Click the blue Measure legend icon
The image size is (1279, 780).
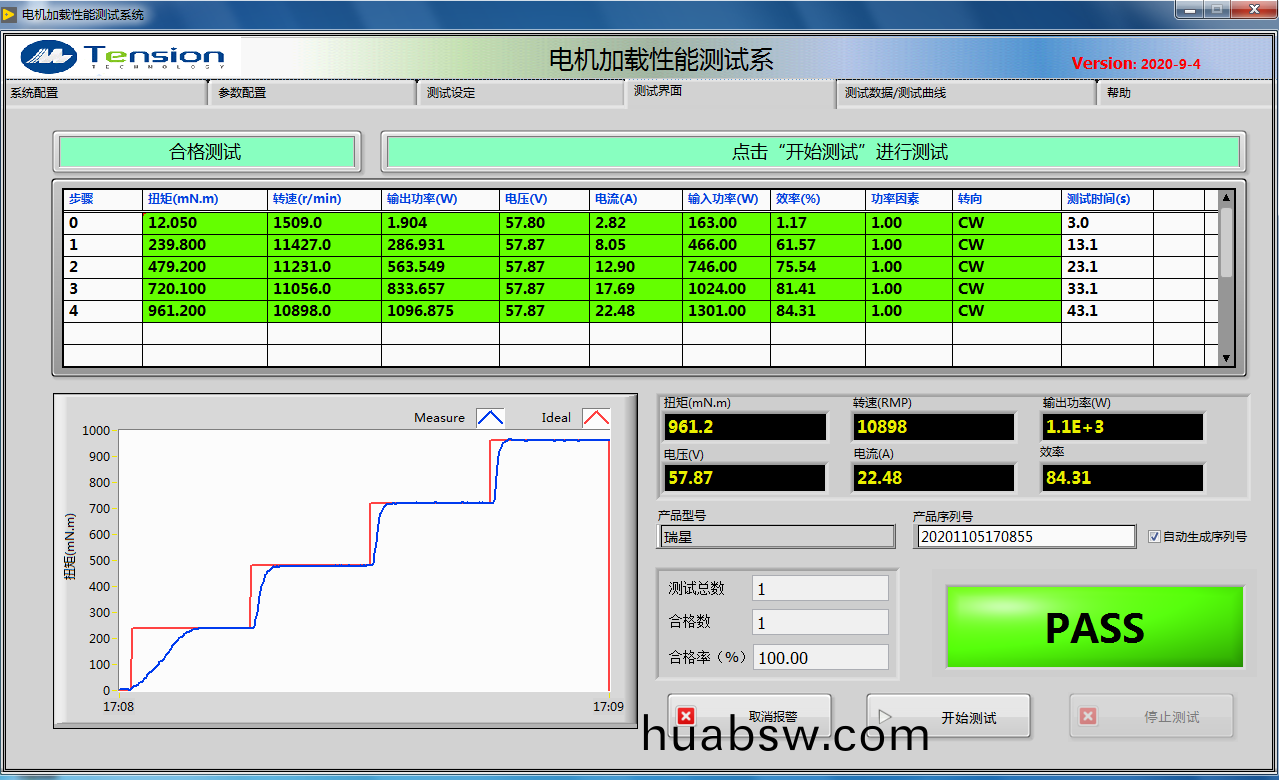click(490, 418)
